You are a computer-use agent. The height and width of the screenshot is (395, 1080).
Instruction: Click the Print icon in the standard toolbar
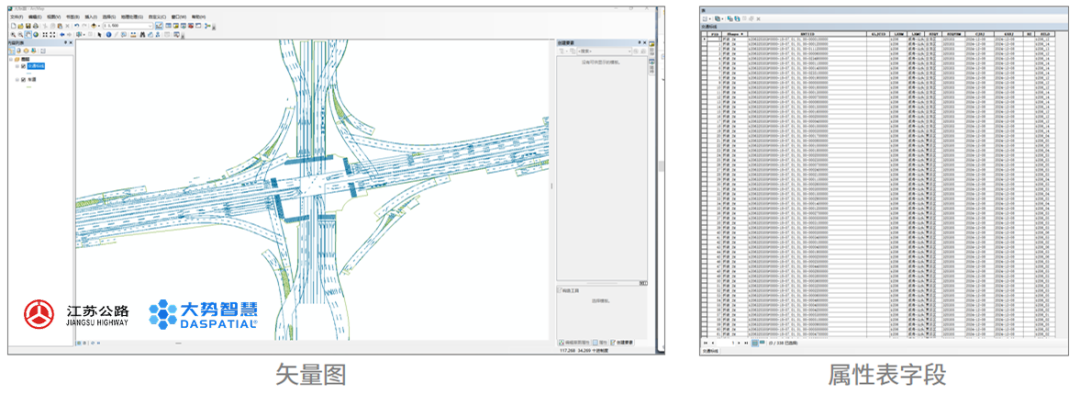[36, 26]
